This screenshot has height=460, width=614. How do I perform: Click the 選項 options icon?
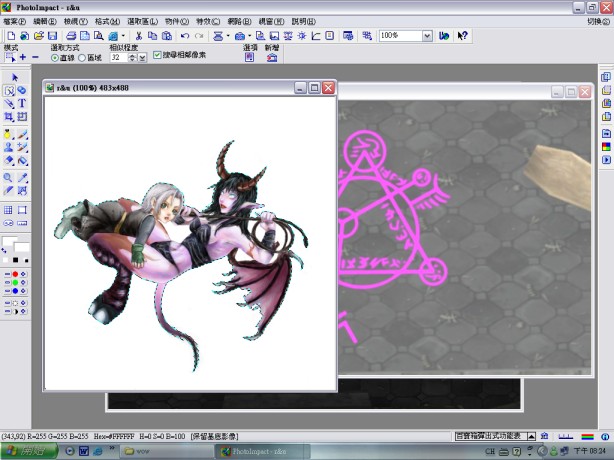click(249, 58)
